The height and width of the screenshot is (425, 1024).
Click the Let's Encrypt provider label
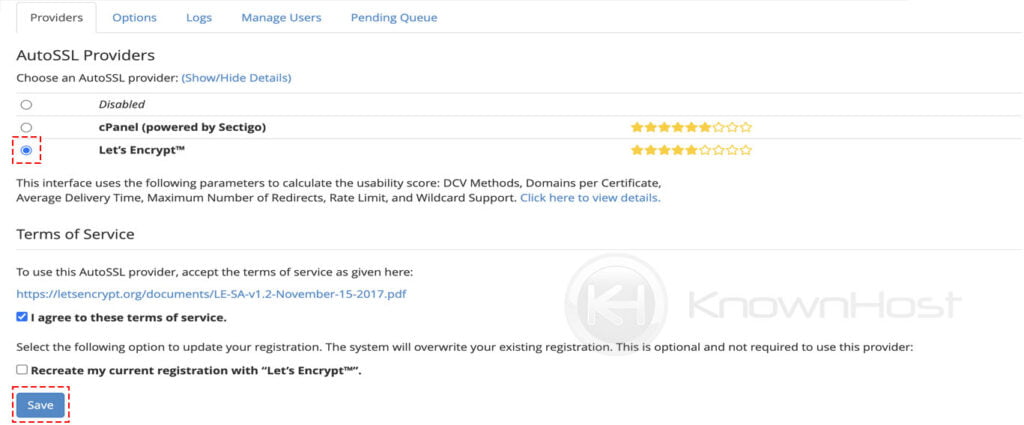(142, 150)
